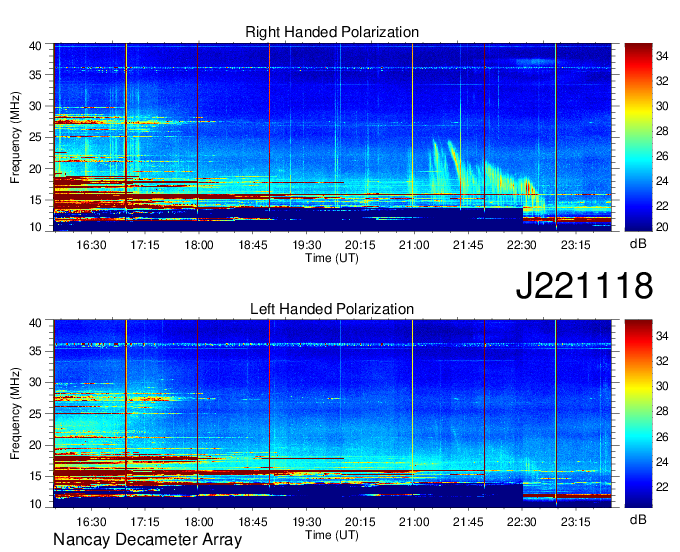Click the Right Handed Polarization plot title
680x552 pixels.
(332, 32)
